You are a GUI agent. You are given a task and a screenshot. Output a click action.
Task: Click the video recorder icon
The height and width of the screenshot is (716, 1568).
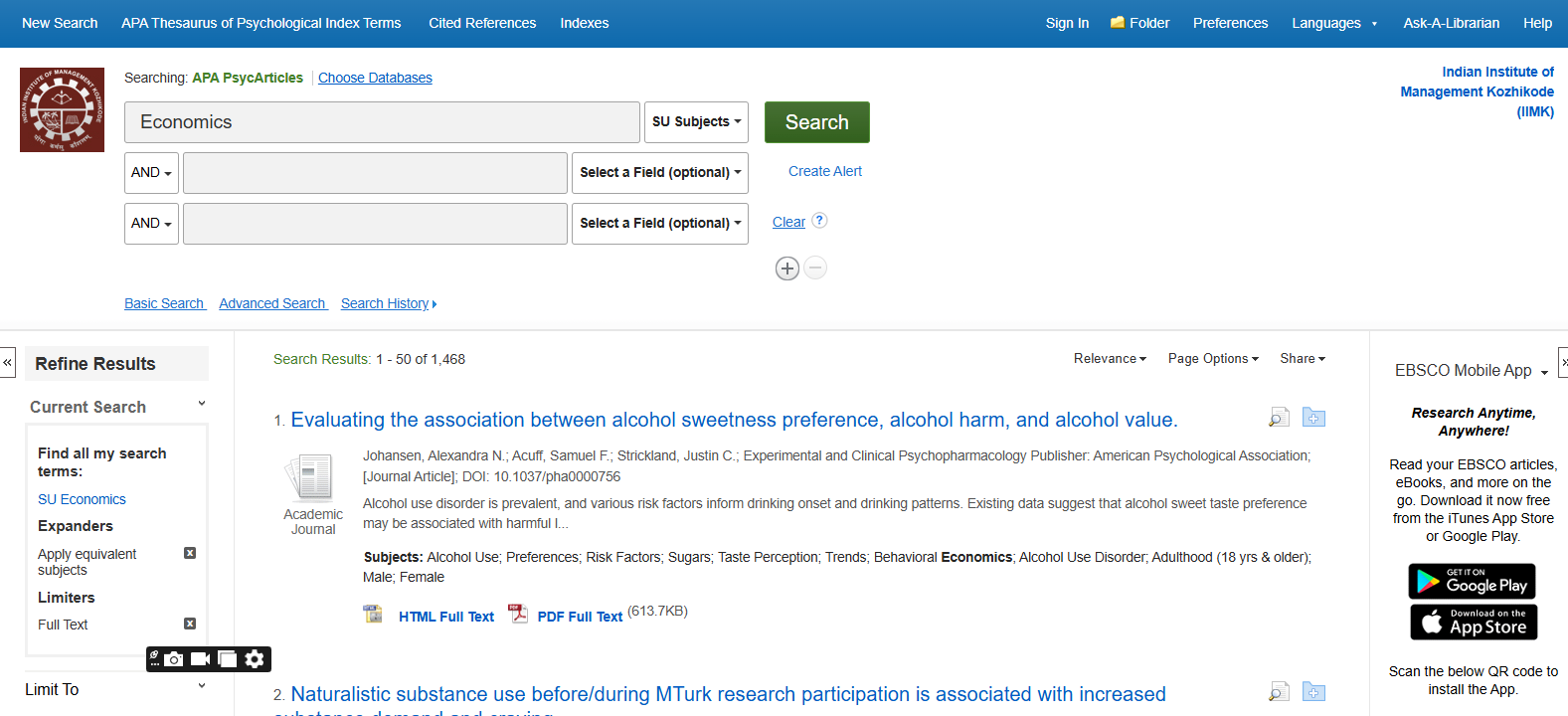(200, 659)
